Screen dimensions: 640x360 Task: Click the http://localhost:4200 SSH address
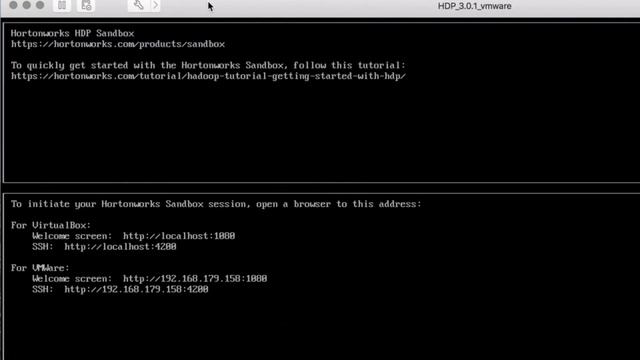coord(120,247)
